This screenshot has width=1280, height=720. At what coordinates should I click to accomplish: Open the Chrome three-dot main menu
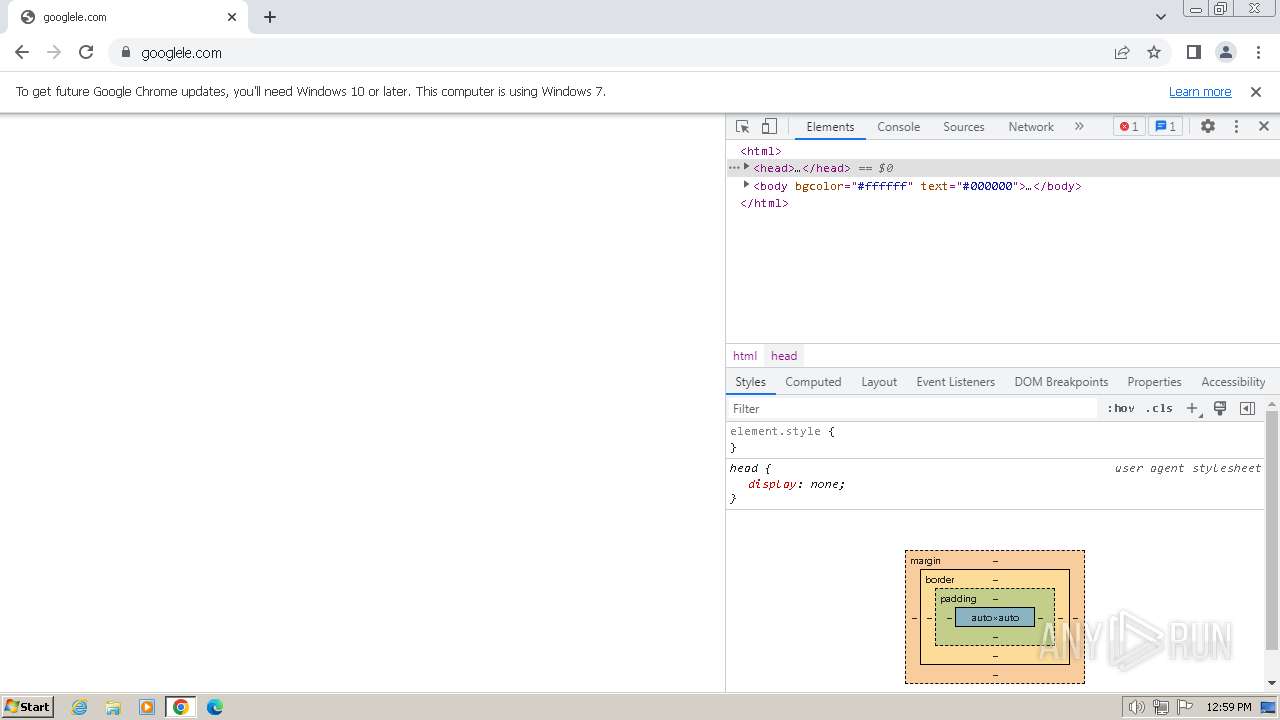[1259, 52]
